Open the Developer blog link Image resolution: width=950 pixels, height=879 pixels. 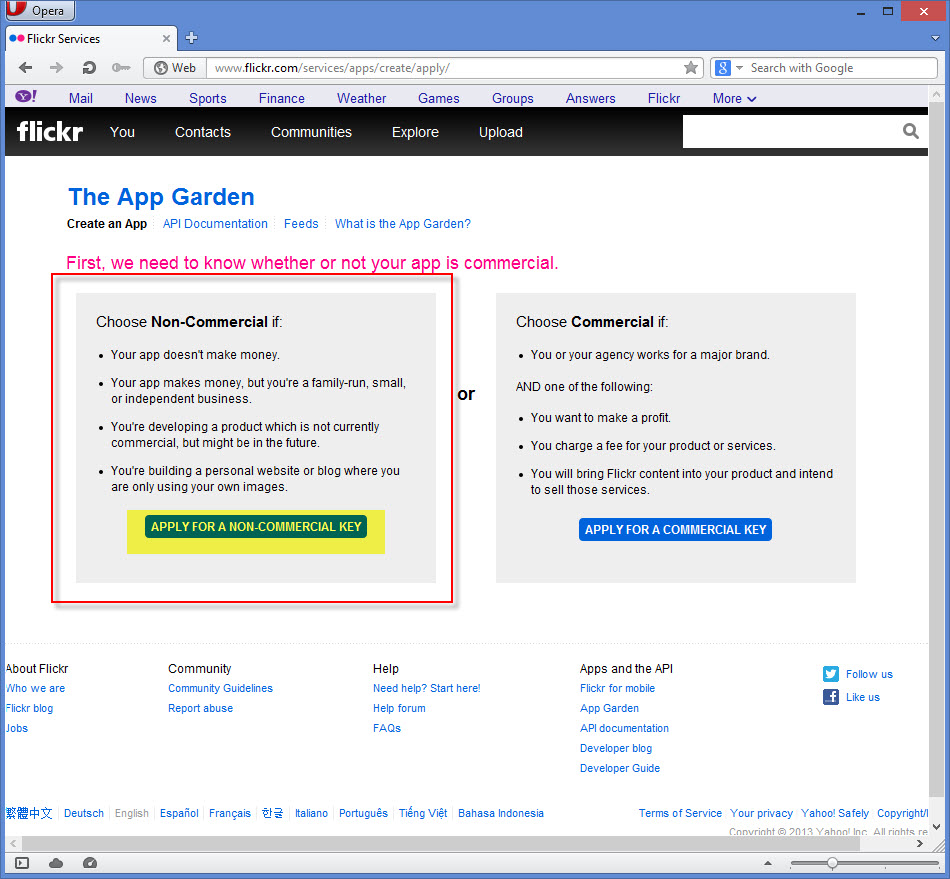616,748
